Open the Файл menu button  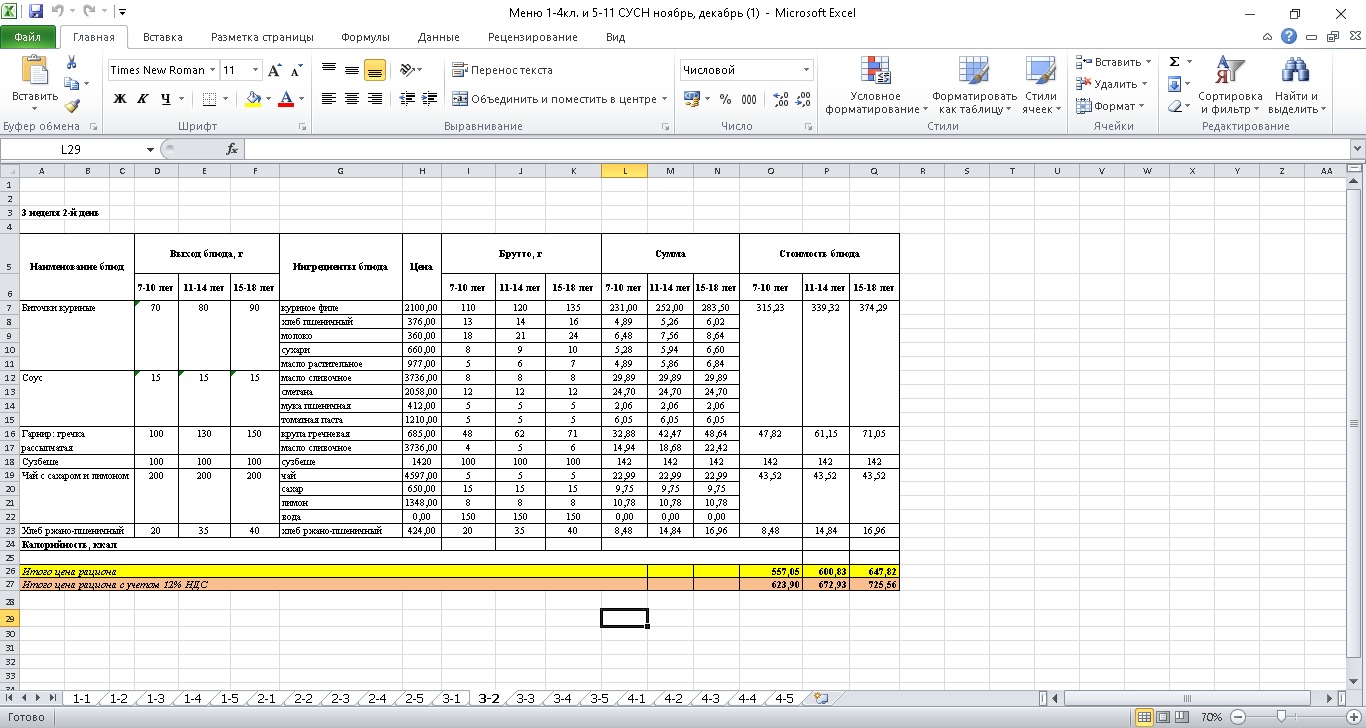coord(28,37)
